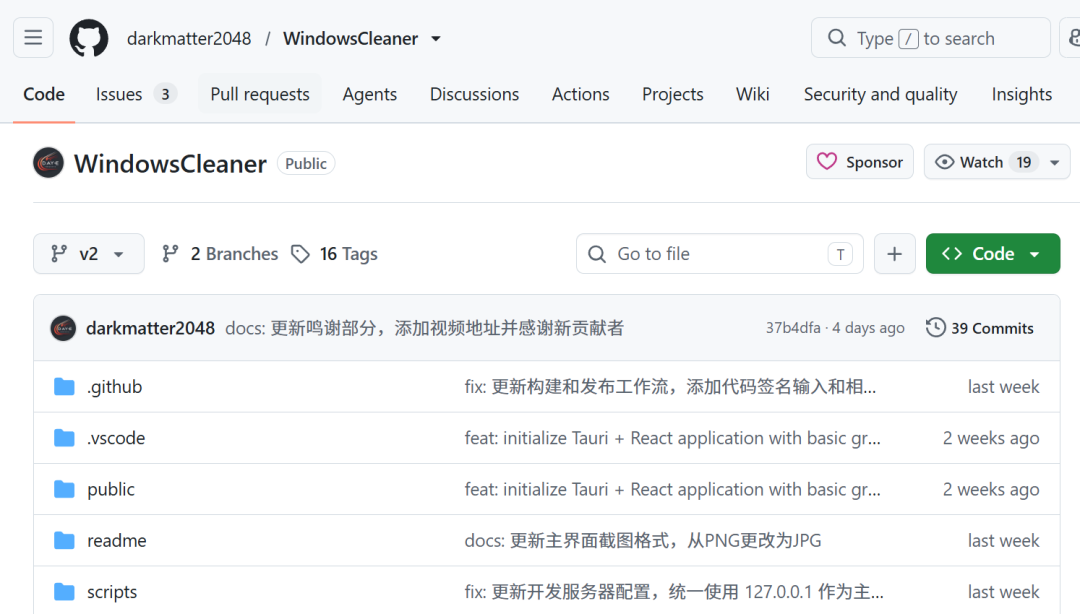Open Security and quality tab
Screen dimensions: 1080x614
(x=880, y=94)
